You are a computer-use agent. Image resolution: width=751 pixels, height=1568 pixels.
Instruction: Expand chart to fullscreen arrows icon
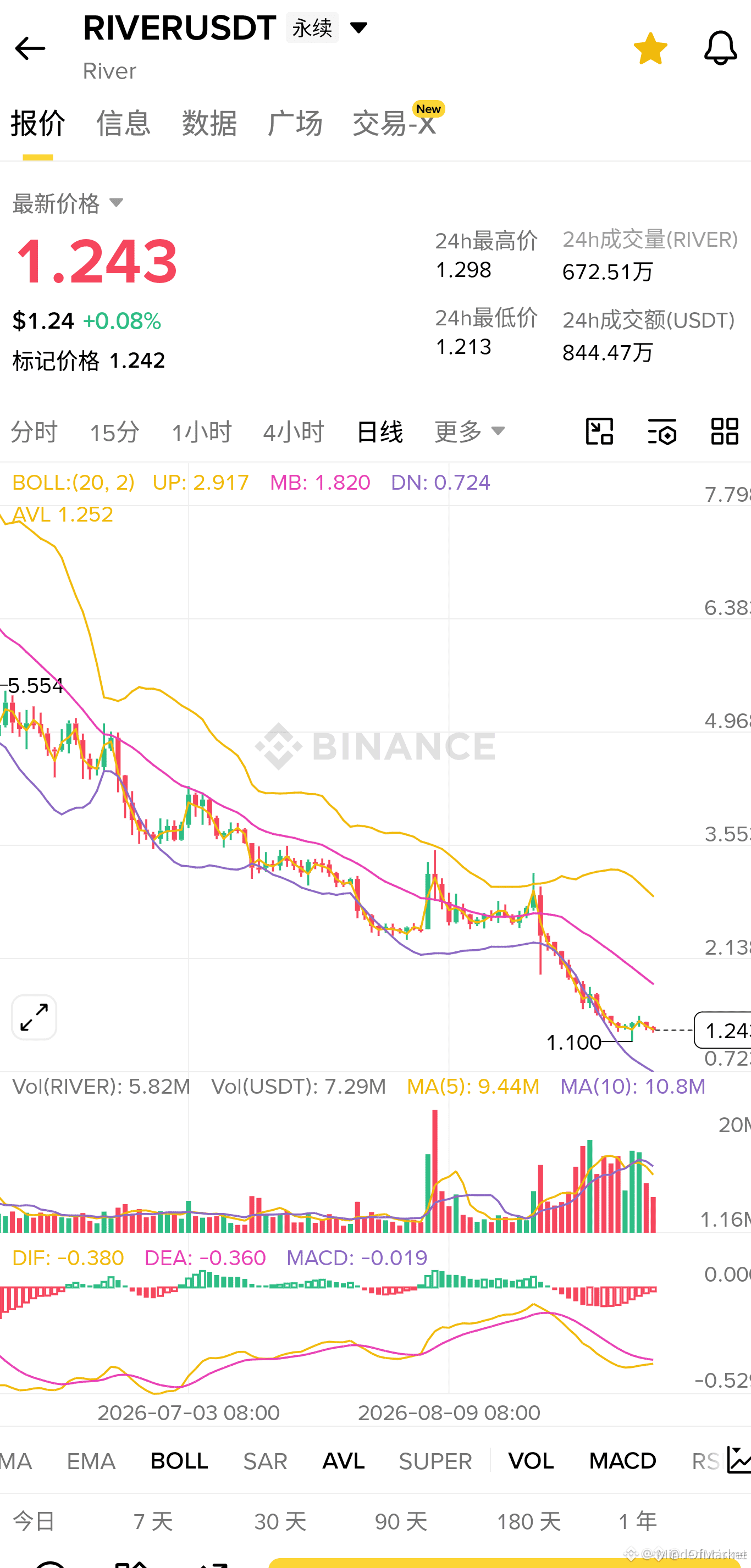34,1017
